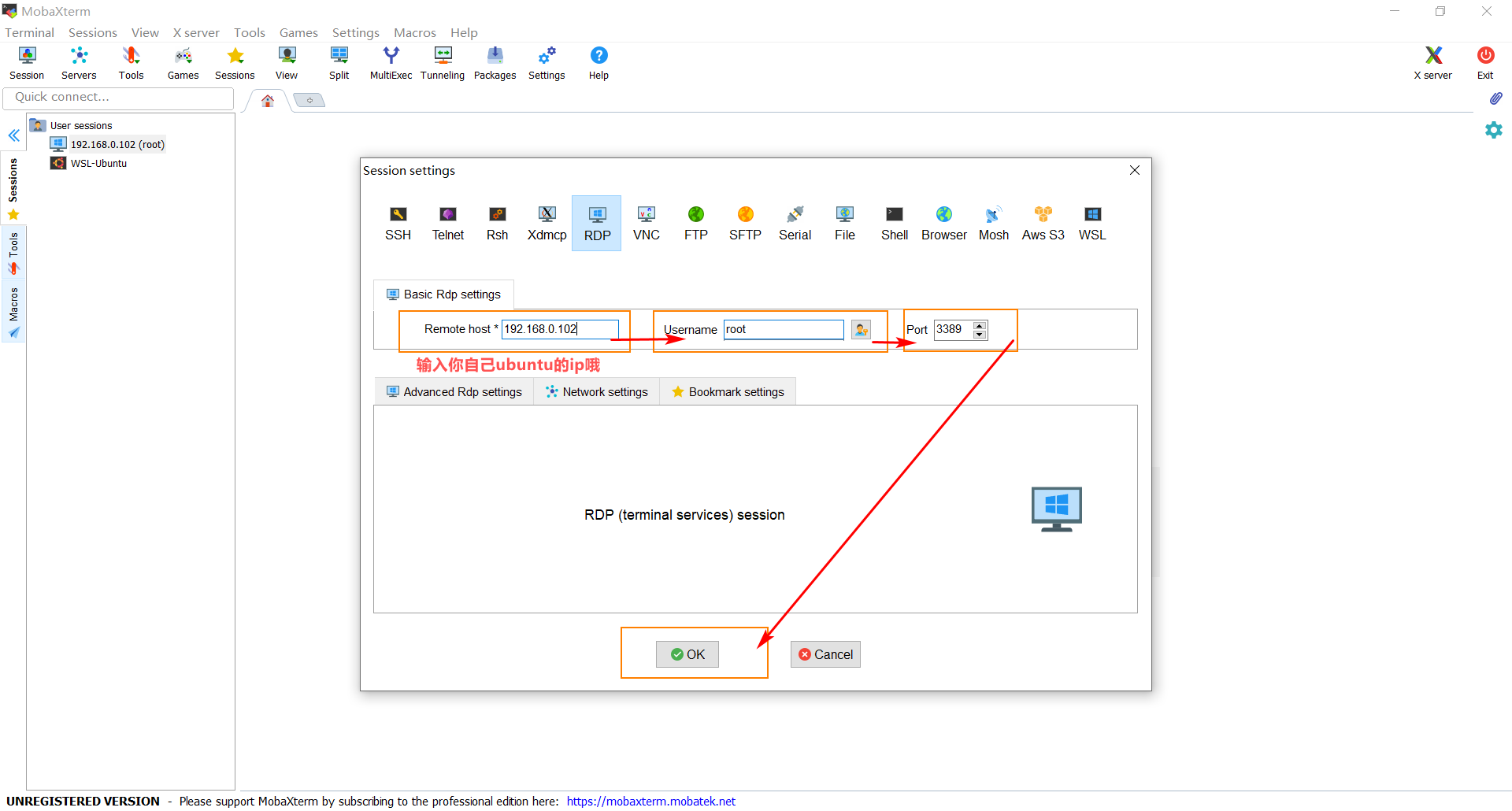Open the Help toolbar button

pos(598,63)
